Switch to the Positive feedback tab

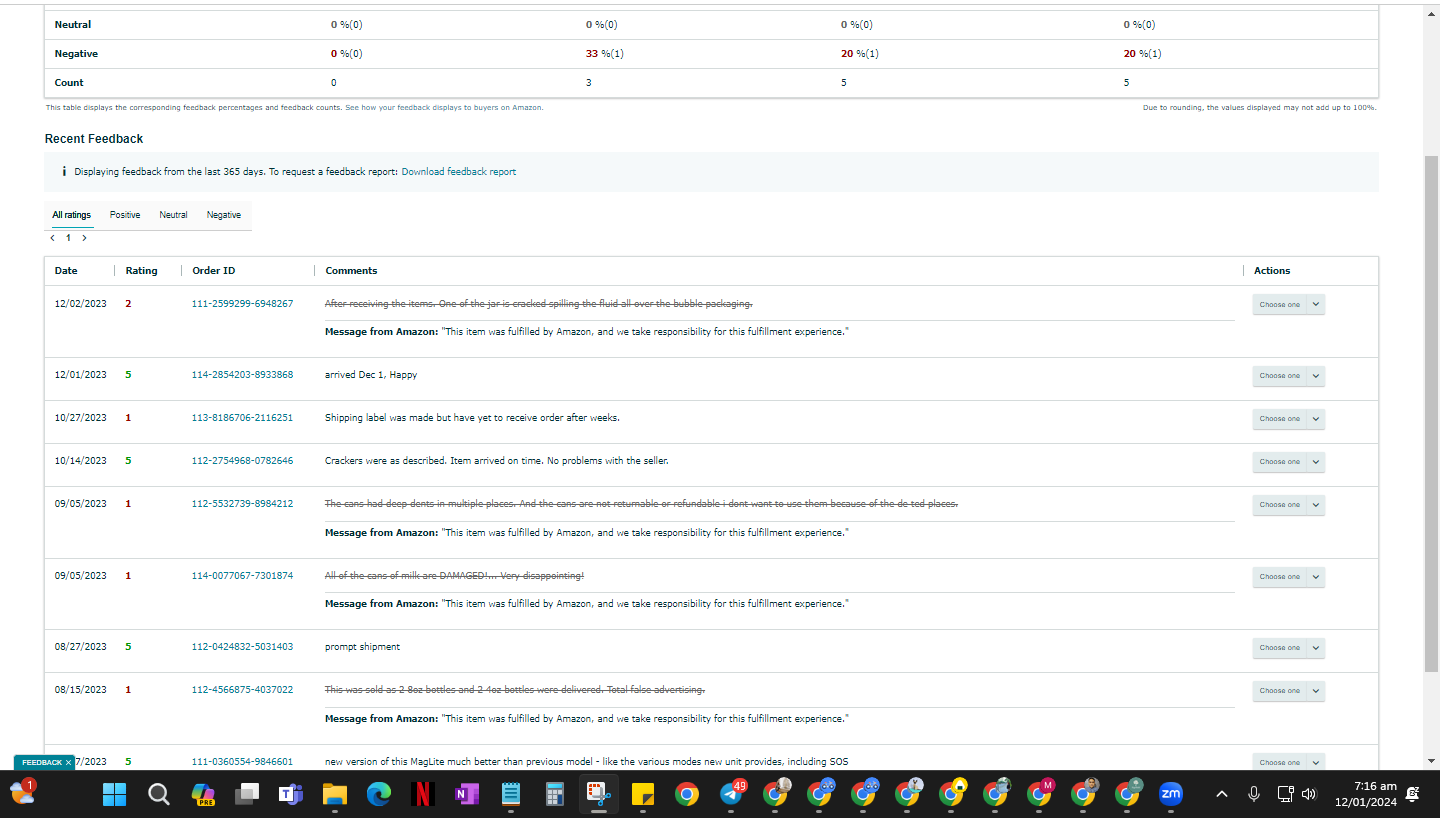click(x=125, y=215)
